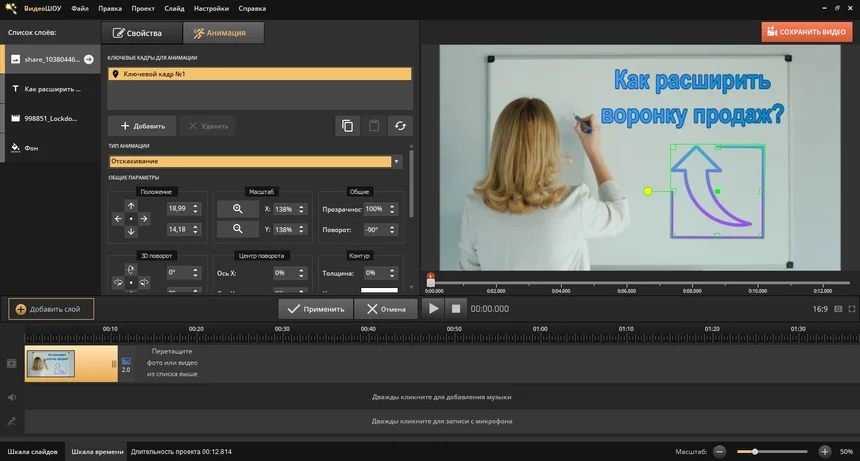Open the Правка menu
The height and width of the screenshot is (461, 860).
pos(110,8)
